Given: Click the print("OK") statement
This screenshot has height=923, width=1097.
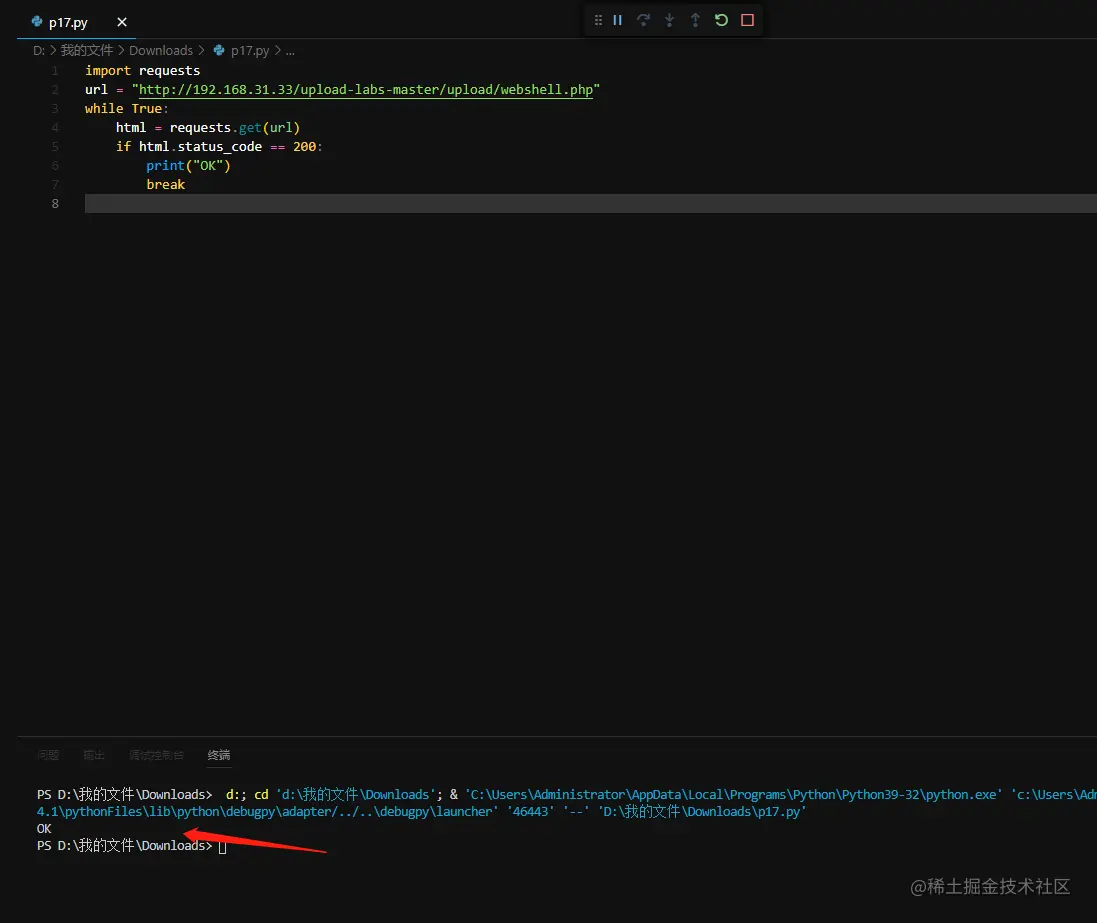Looking at the screenshot, I should point(188,166).
